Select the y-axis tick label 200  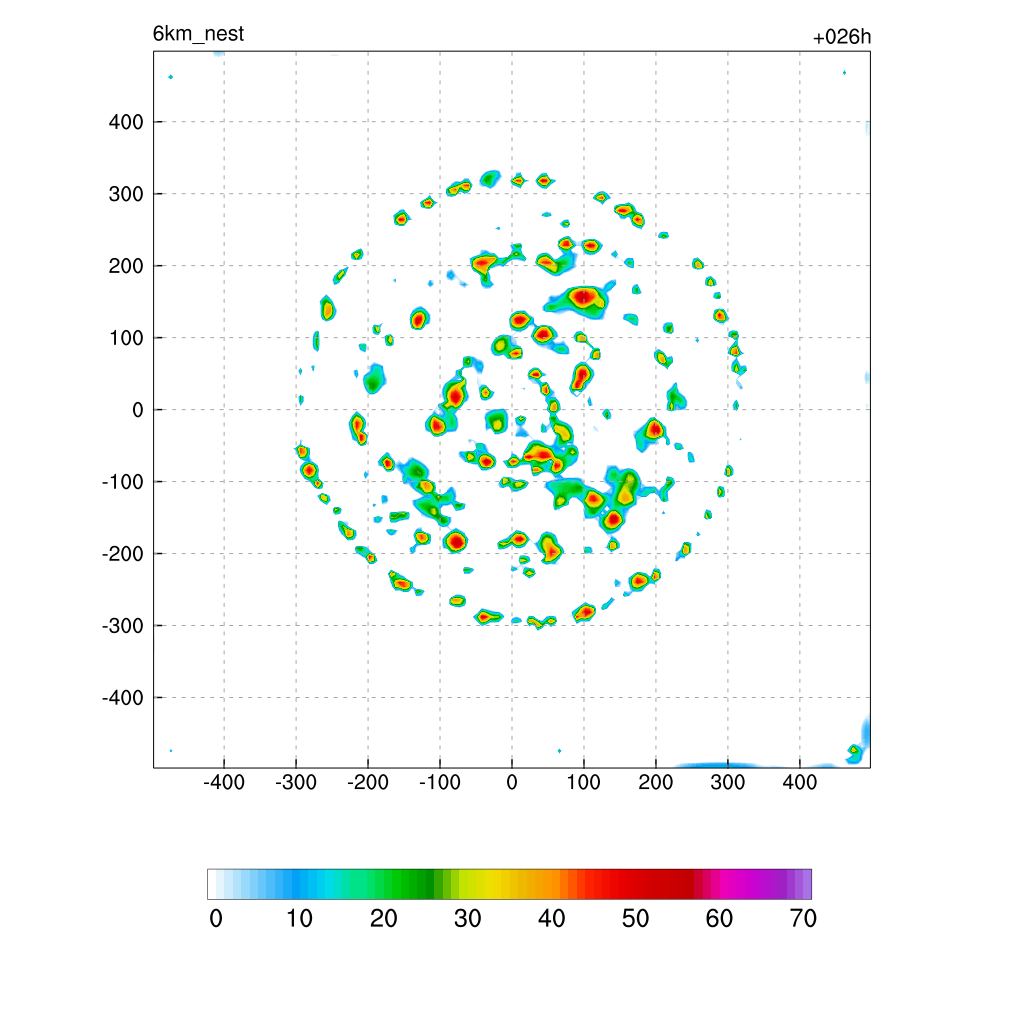tap(126, 266)
